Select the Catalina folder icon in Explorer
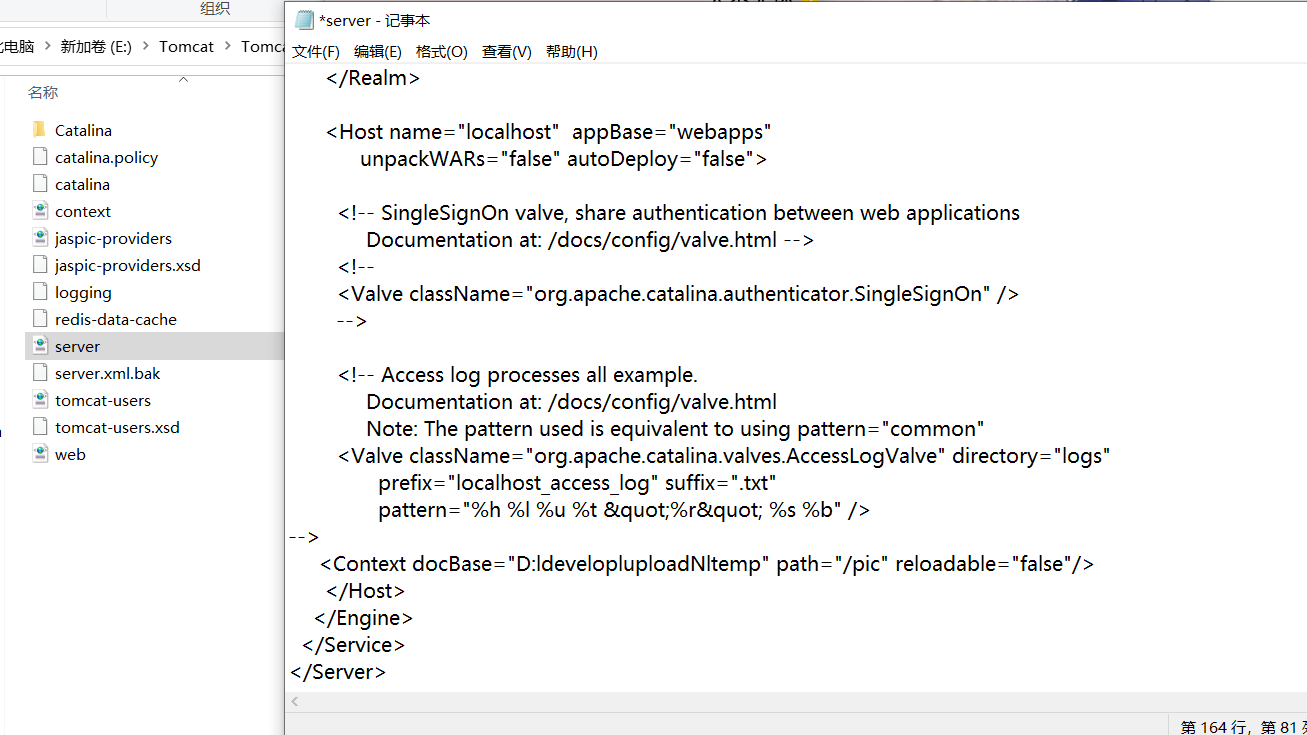Image resolution: width=1307 pixels, height=735 pixels. tap(40, 130)
